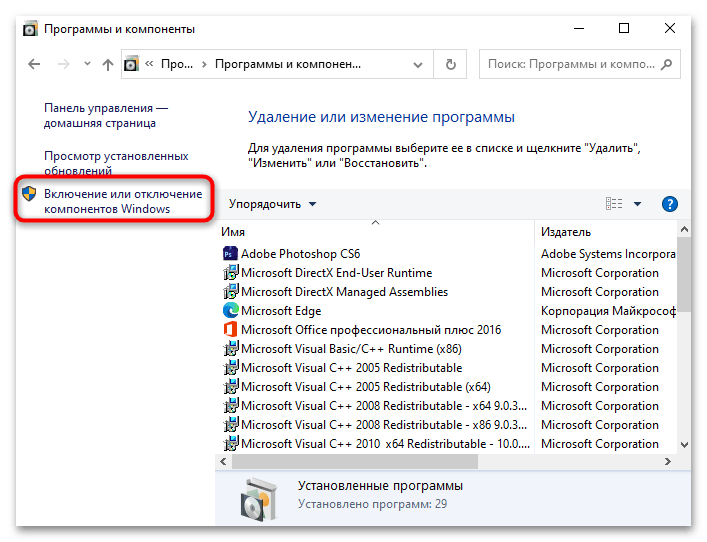Close the Программы и компоненты window

(670, 28)
